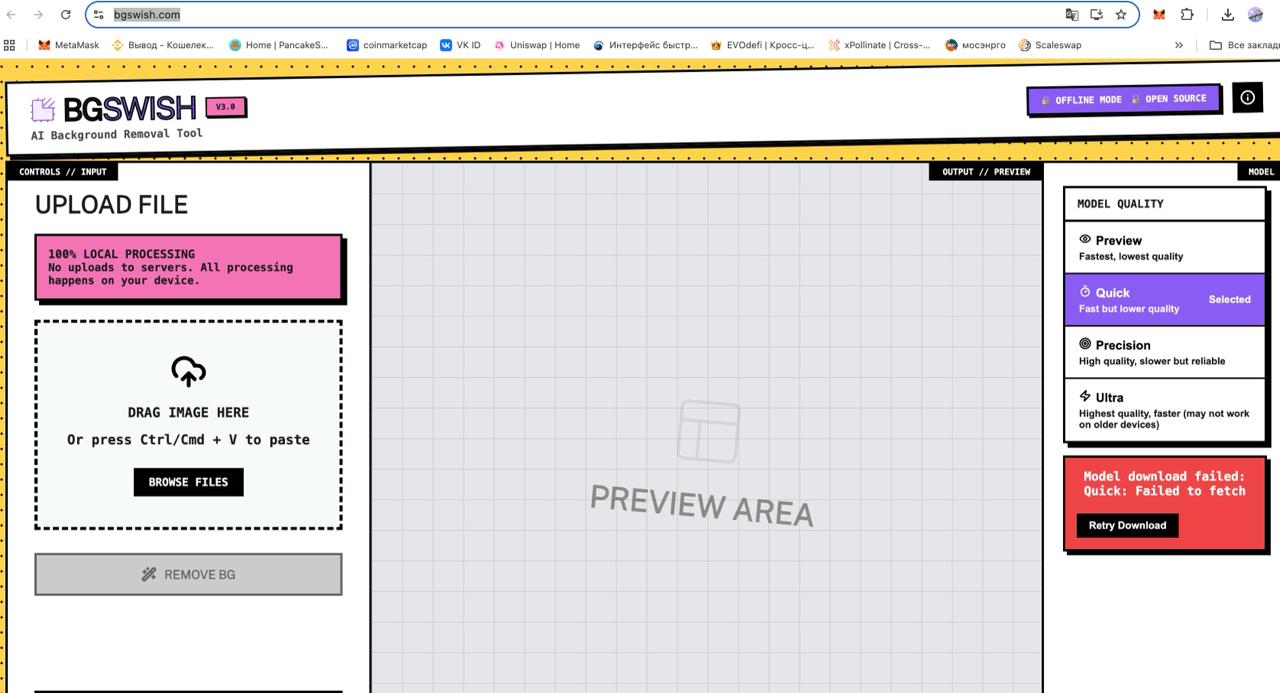This screenshot has width=1280, height=693.
Task: Expand the hidden bookmarks overflow chevron
Action: 1179,45
